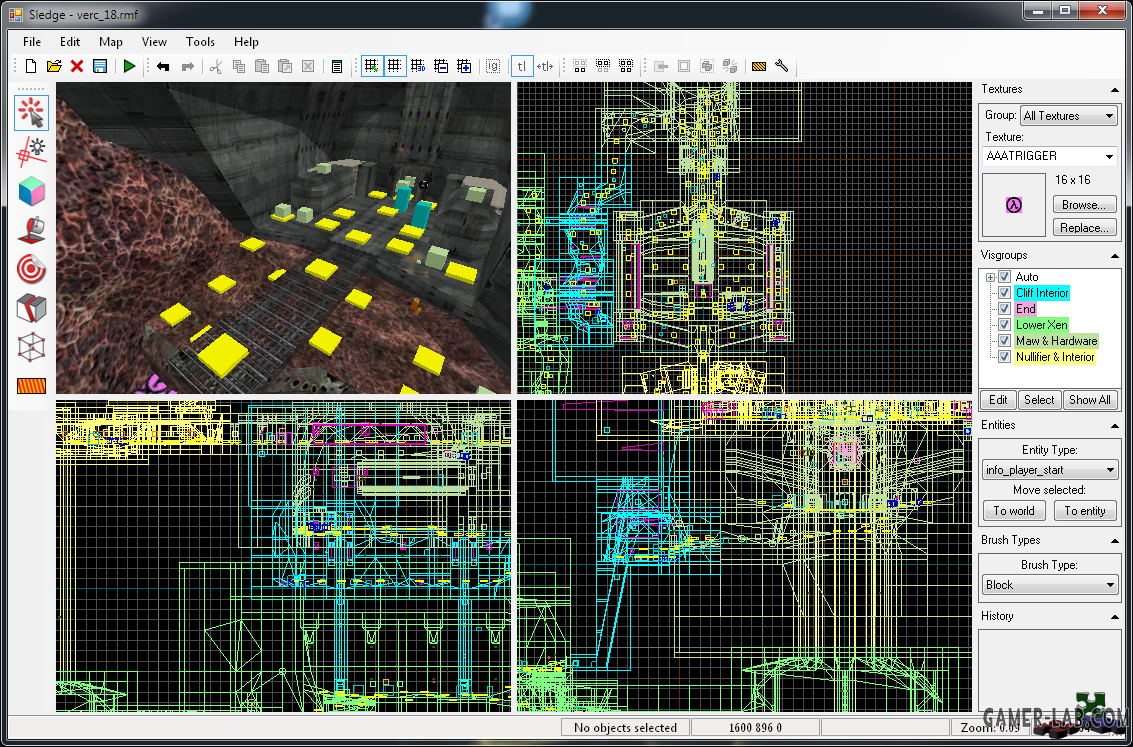Image resolution: width=1133 pixels, height=747 pixels.
Task: Click the AAATRIGGER texture preview swatch
Action: coord(1014,205)
